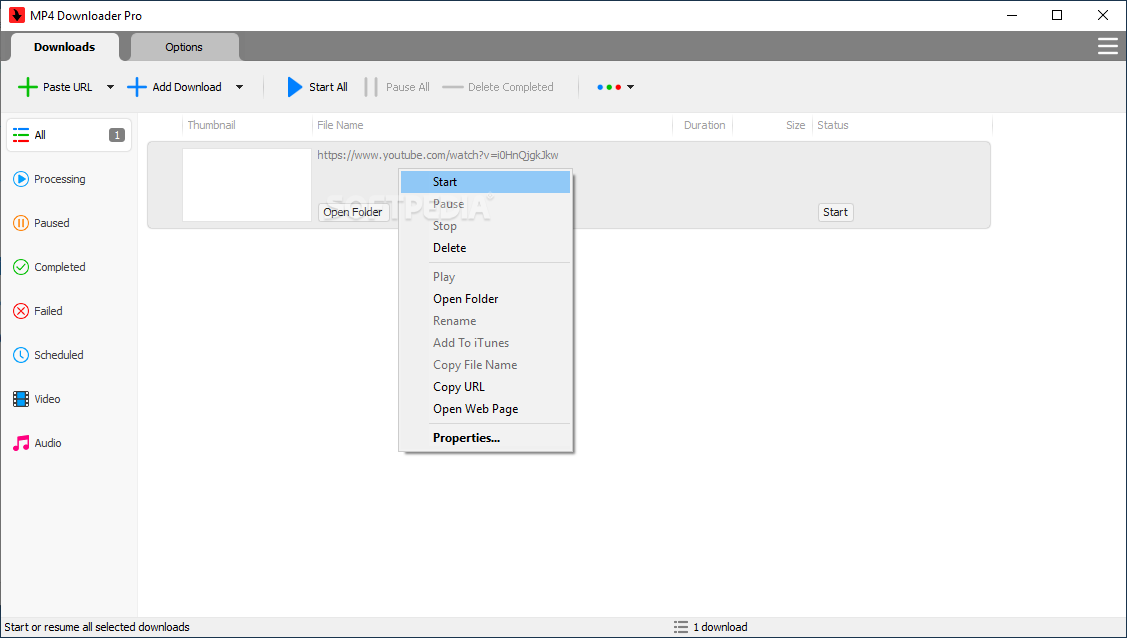Image resolution: width=1127 pixels, height=638 pixels.
Task: Click the Paste URL label
Action: [x=68, y=87]
